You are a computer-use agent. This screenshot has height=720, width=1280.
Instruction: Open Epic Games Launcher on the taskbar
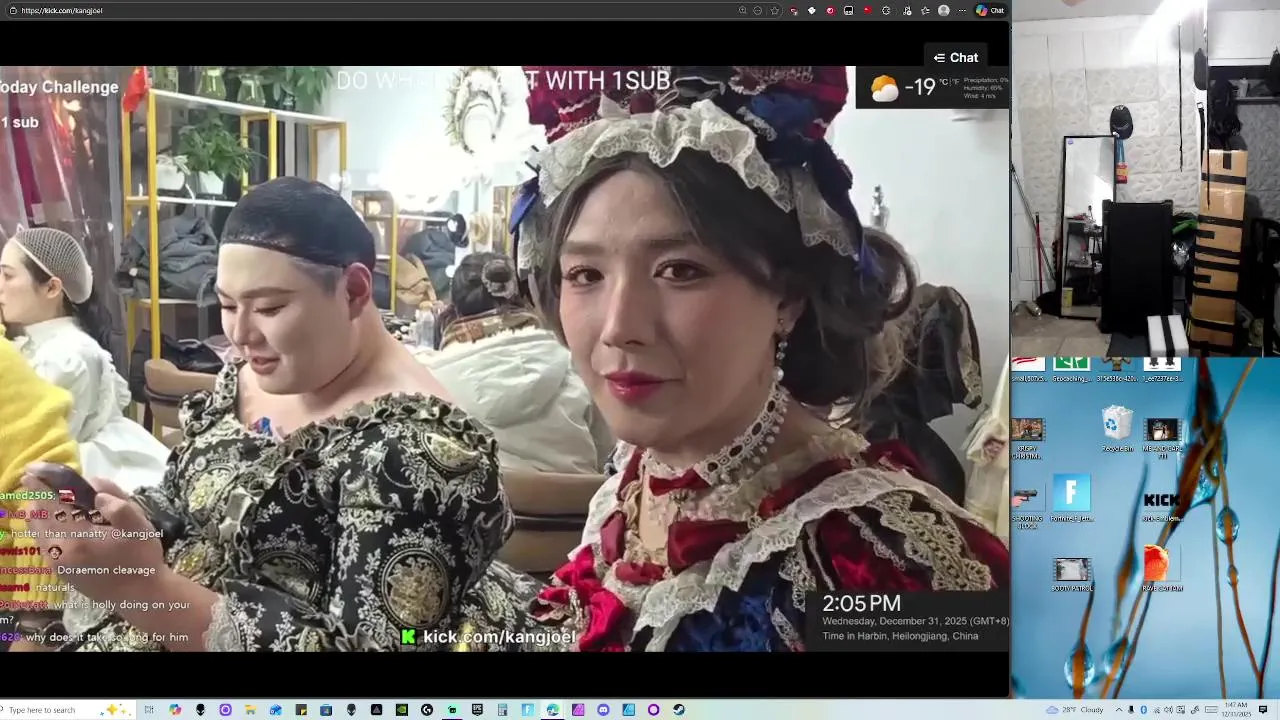click(x=477, y=710)
